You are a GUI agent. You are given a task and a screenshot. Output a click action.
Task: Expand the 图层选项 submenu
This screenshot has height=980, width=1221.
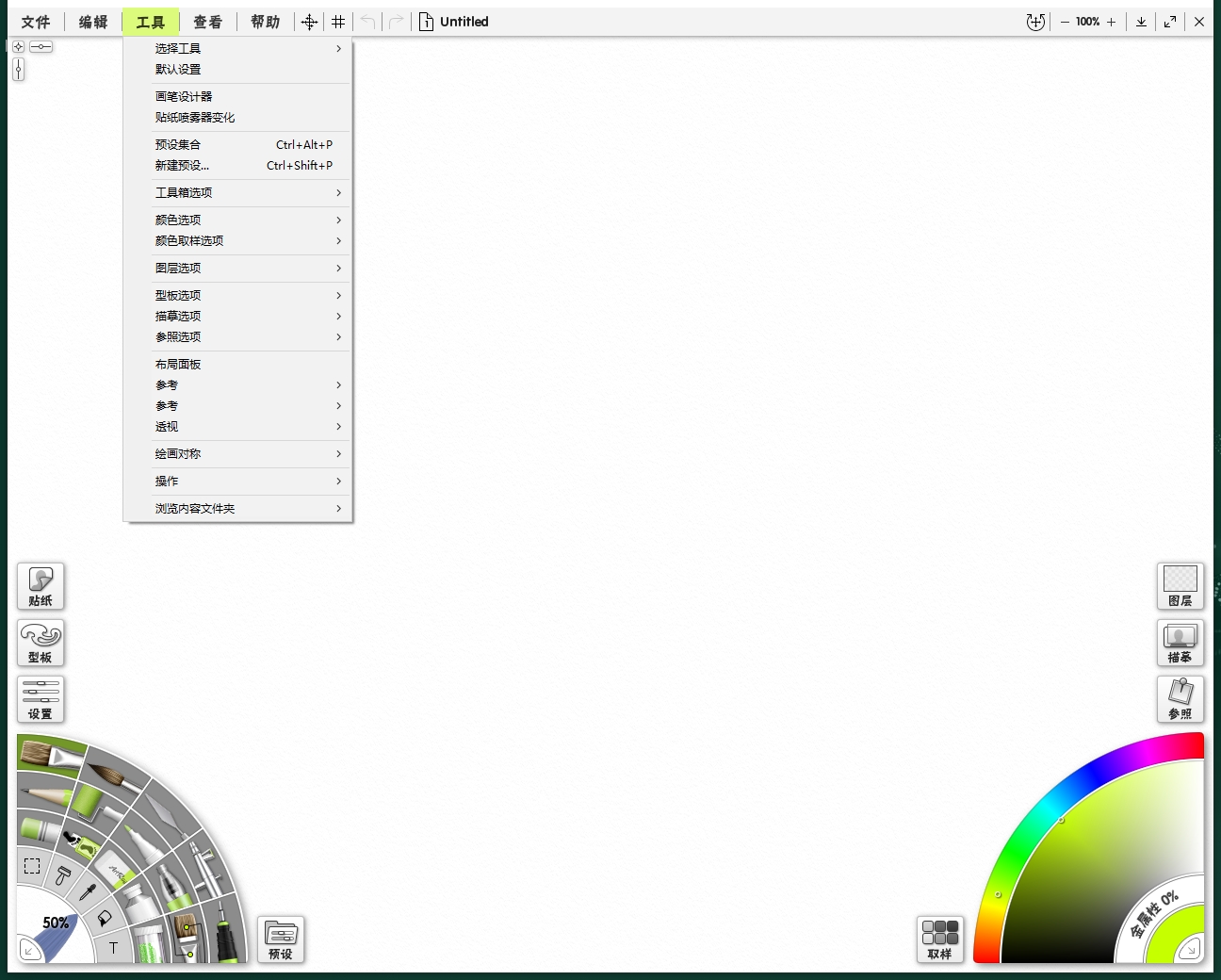tap(237, 268)
